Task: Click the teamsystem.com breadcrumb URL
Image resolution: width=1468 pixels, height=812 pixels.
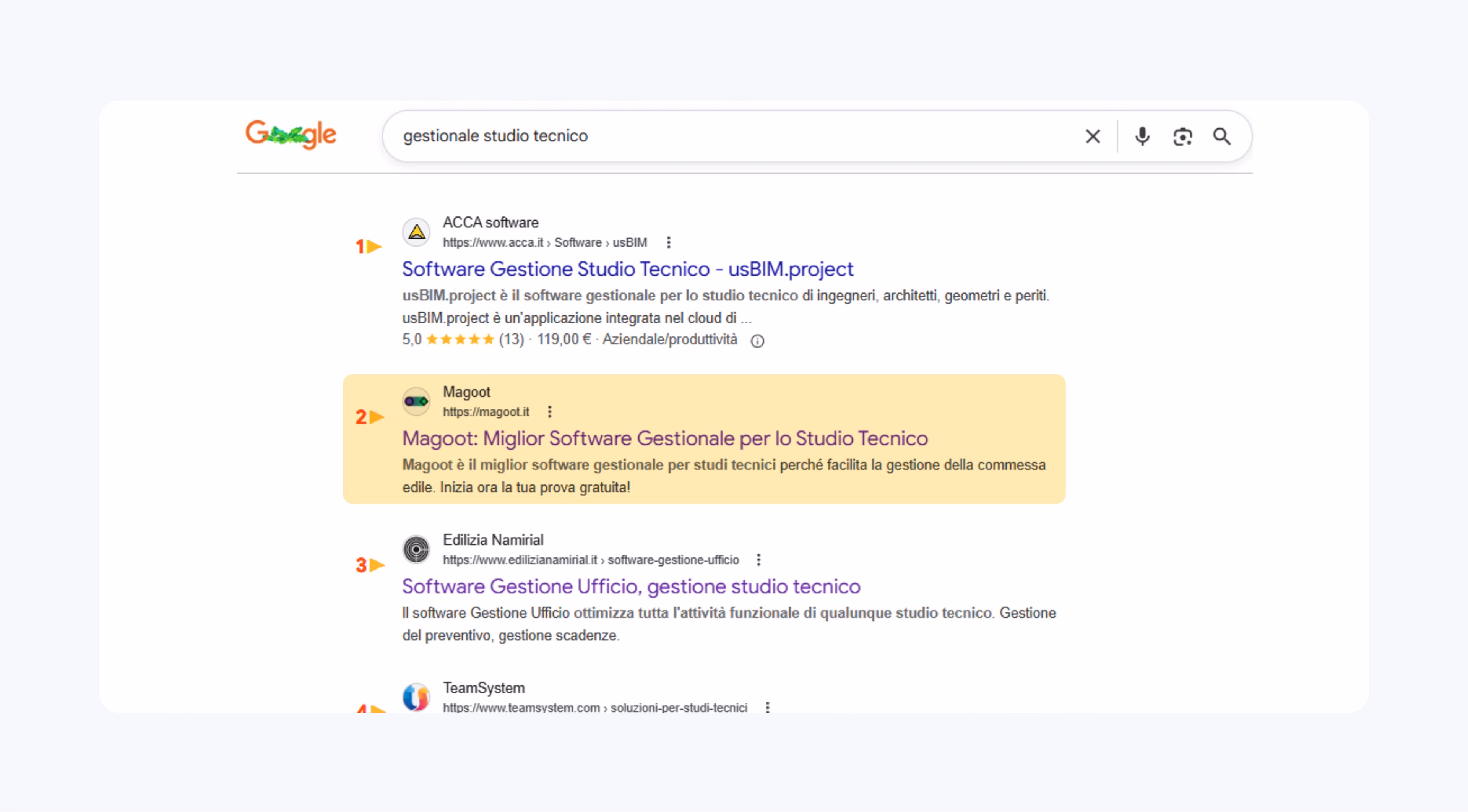Action: [595, 707]
